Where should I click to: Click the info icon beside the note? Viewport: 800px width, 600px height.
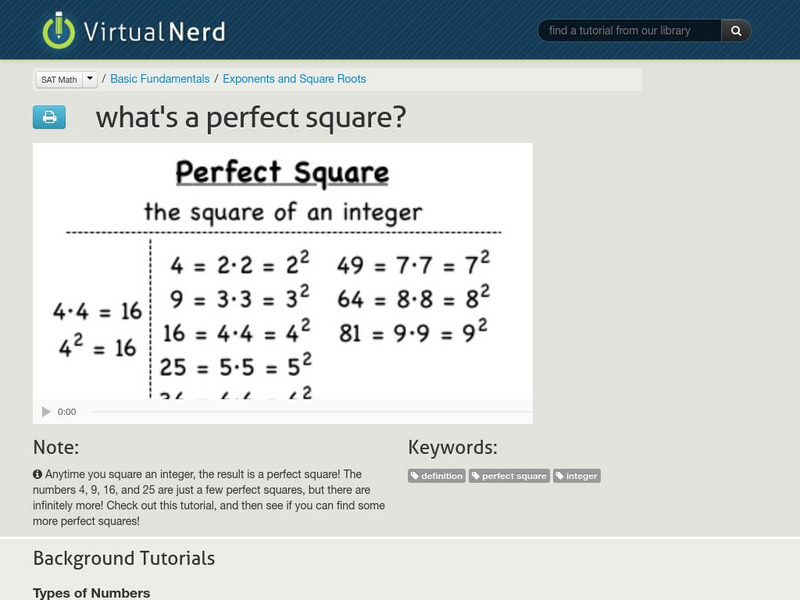38,474
